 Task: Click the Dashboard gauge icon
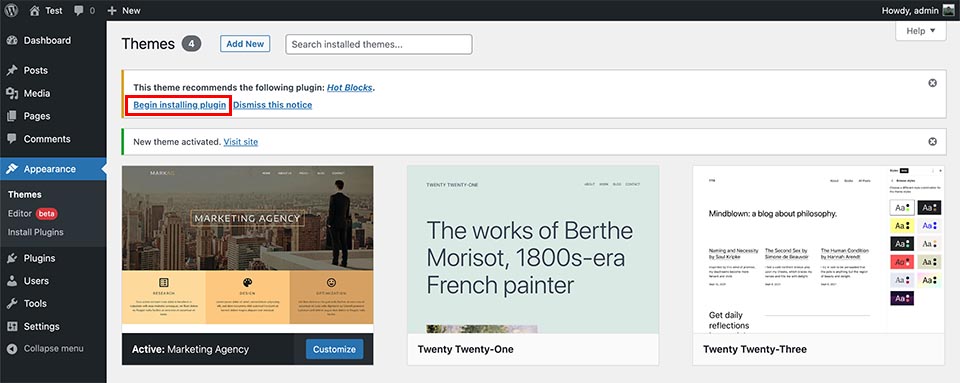[12, 40]
